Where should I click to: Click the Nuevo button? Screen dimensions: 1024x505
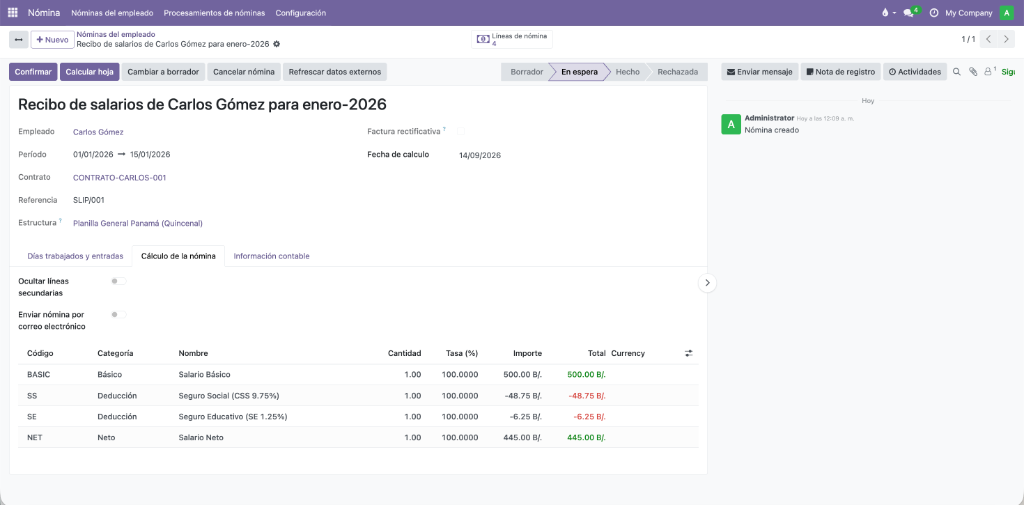[52, 39]
